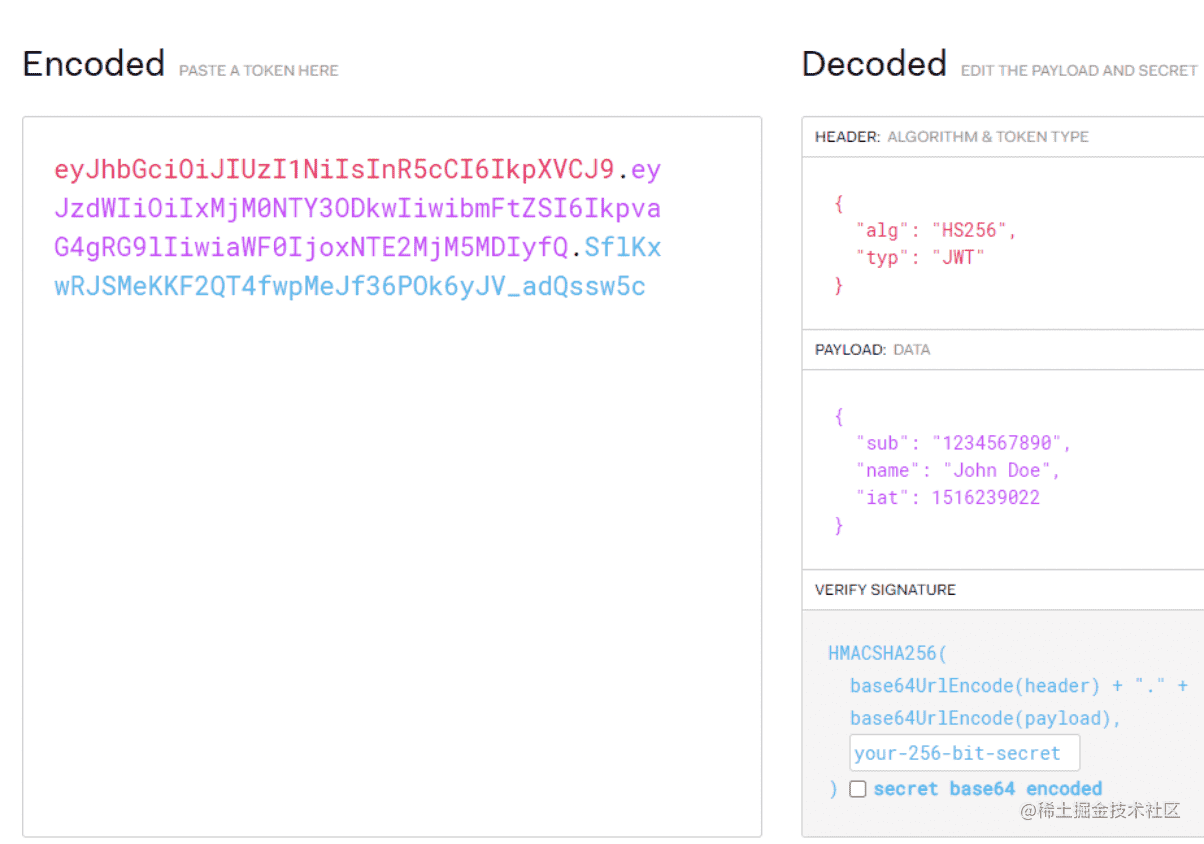
Task: Click the blue signature segment of the token
Action: tap(349, 287)
